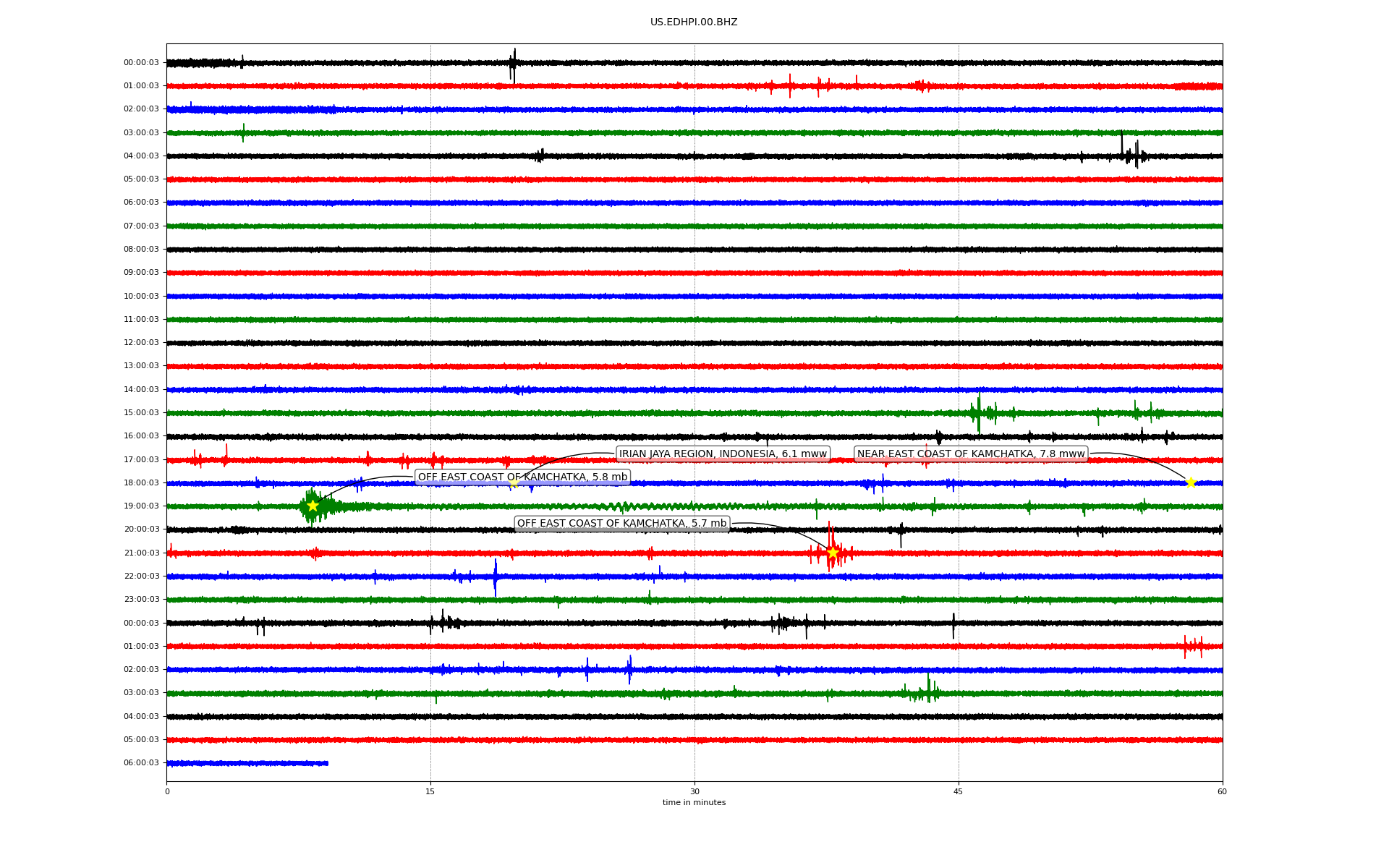Click the short blue trace at 06:00:03
Image resolution: width=1389 pixels, height=868 pixels.
[247, 763]
